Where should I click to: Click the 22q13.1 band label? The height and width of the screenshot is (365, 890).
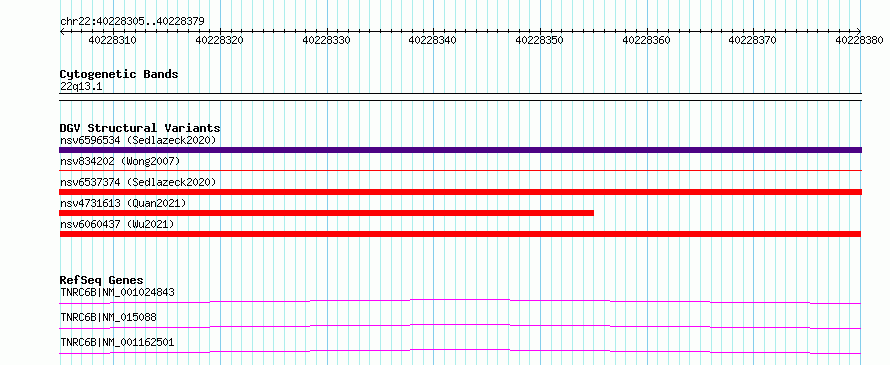pos(81,87)
